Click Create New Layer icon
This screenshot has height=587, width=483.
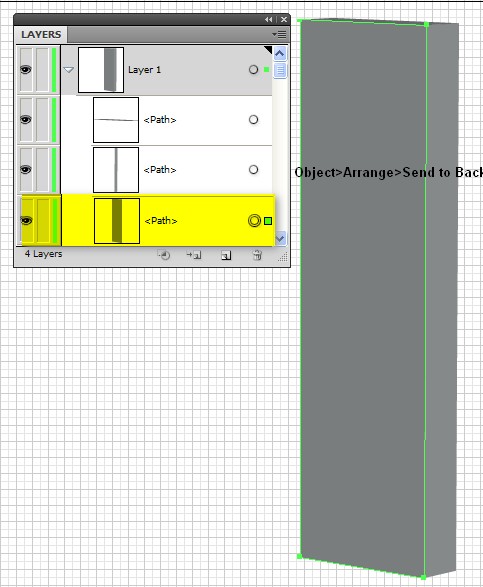coord(226,255)
